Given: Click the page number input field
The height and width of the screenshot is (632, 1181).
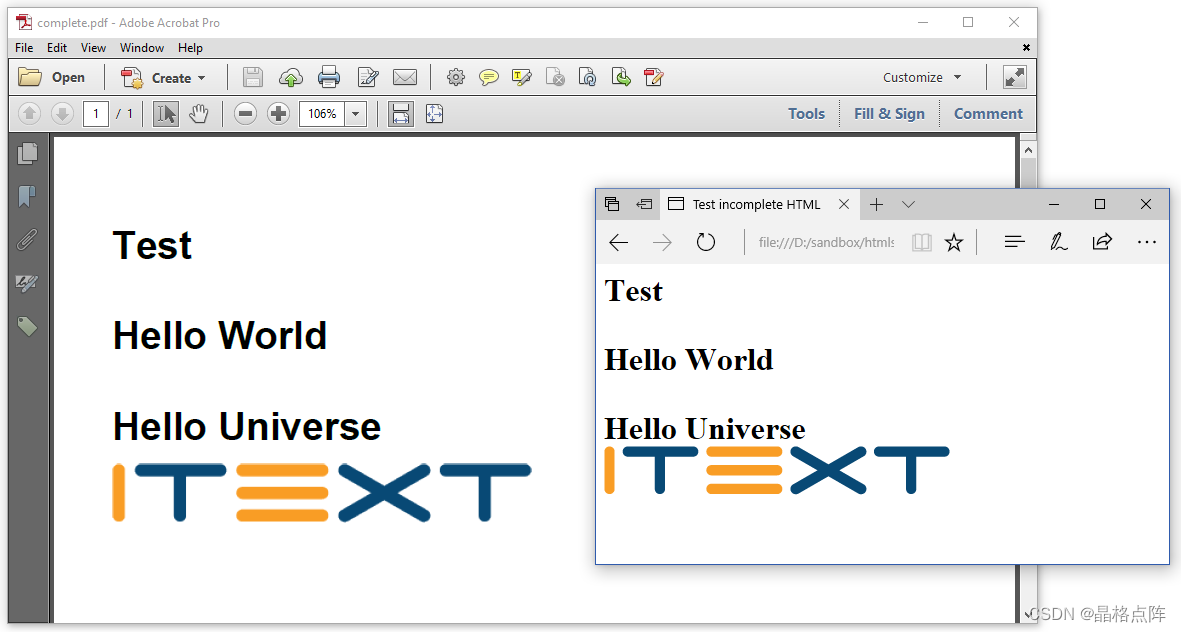Looking at the screenshot, I should point(96,114).
